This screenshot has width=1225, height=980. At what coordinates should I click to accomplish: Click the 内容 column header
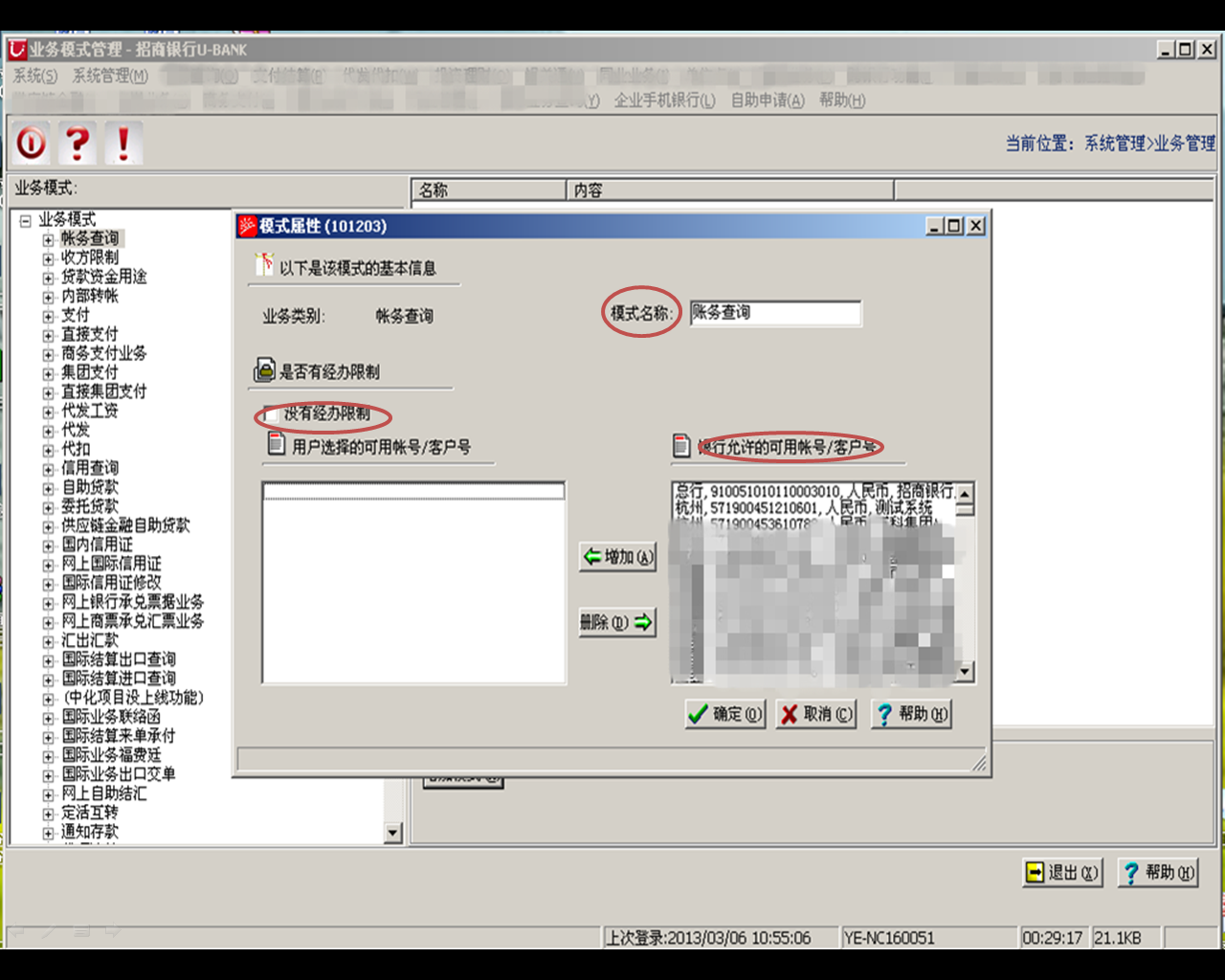tap(730, 190)
